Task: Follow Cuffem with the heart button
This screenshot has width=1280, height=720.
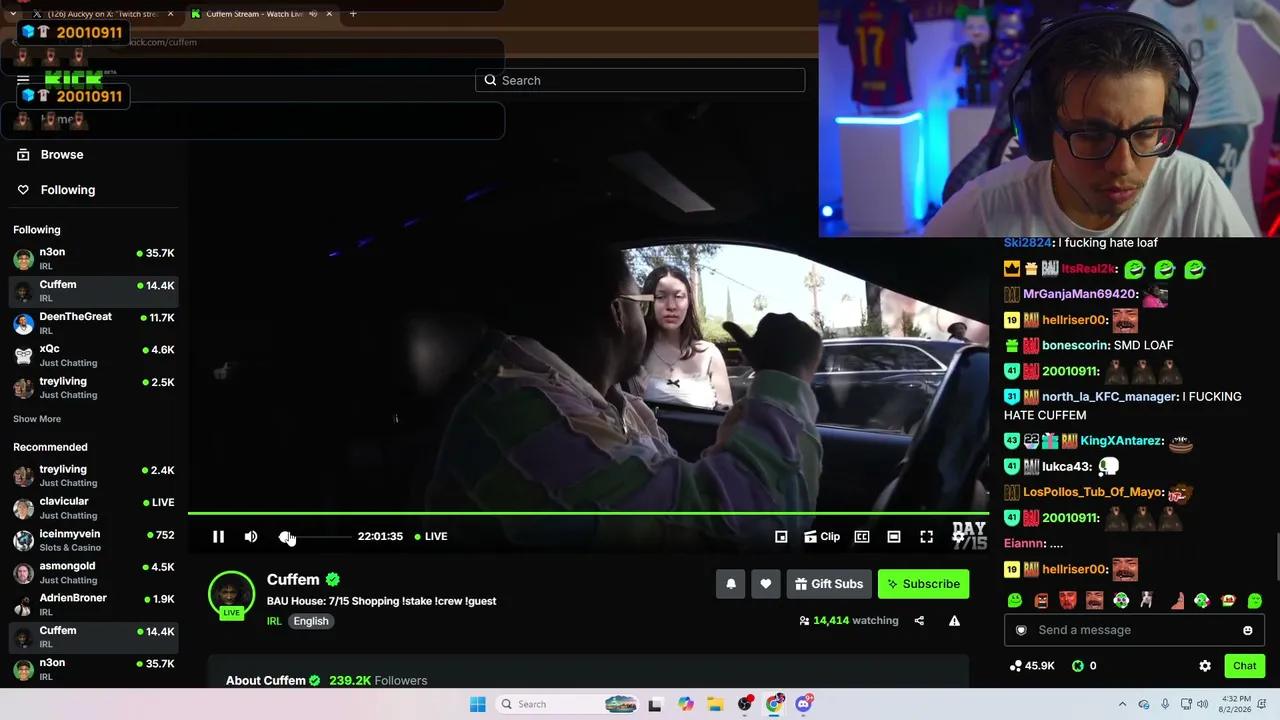Action: click(x=766, y=584)
